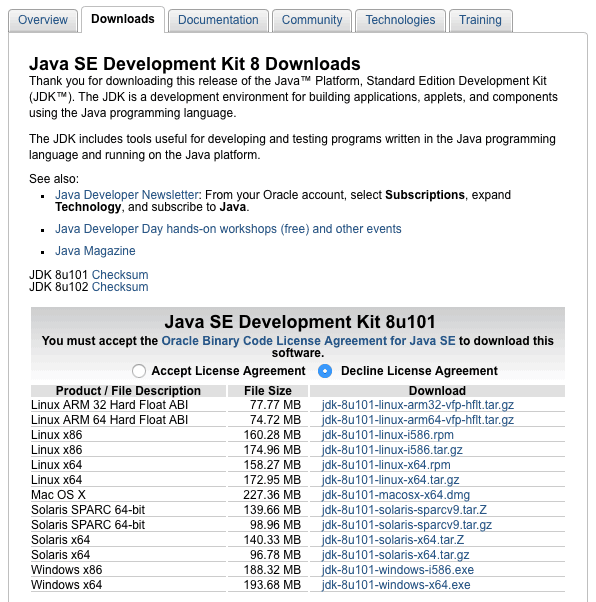Image resolution: width=596 pixels, height=602 pixels.
Task: Click the 139.66 MB file size
Action: pos(272,509)
